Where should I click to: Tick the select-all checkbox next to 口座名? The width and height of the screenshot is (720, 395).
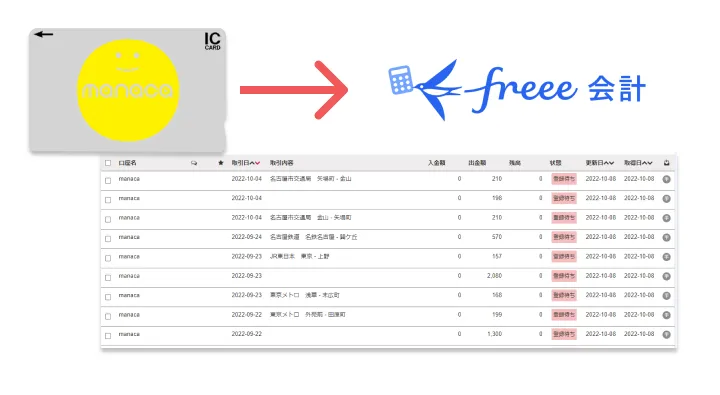click(108, 163)
